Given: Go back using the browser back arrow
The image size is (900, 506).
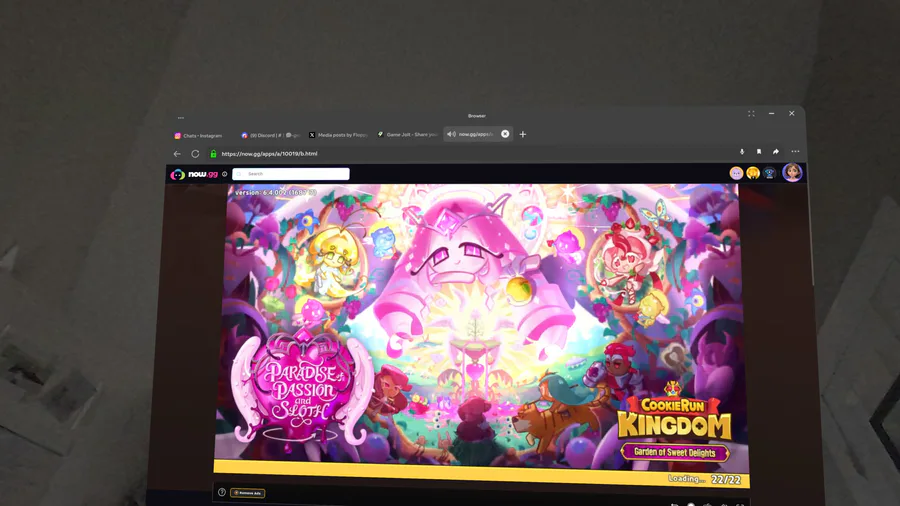Looking at the screenshot, I should pyautogui.click(x=177, y=154).
